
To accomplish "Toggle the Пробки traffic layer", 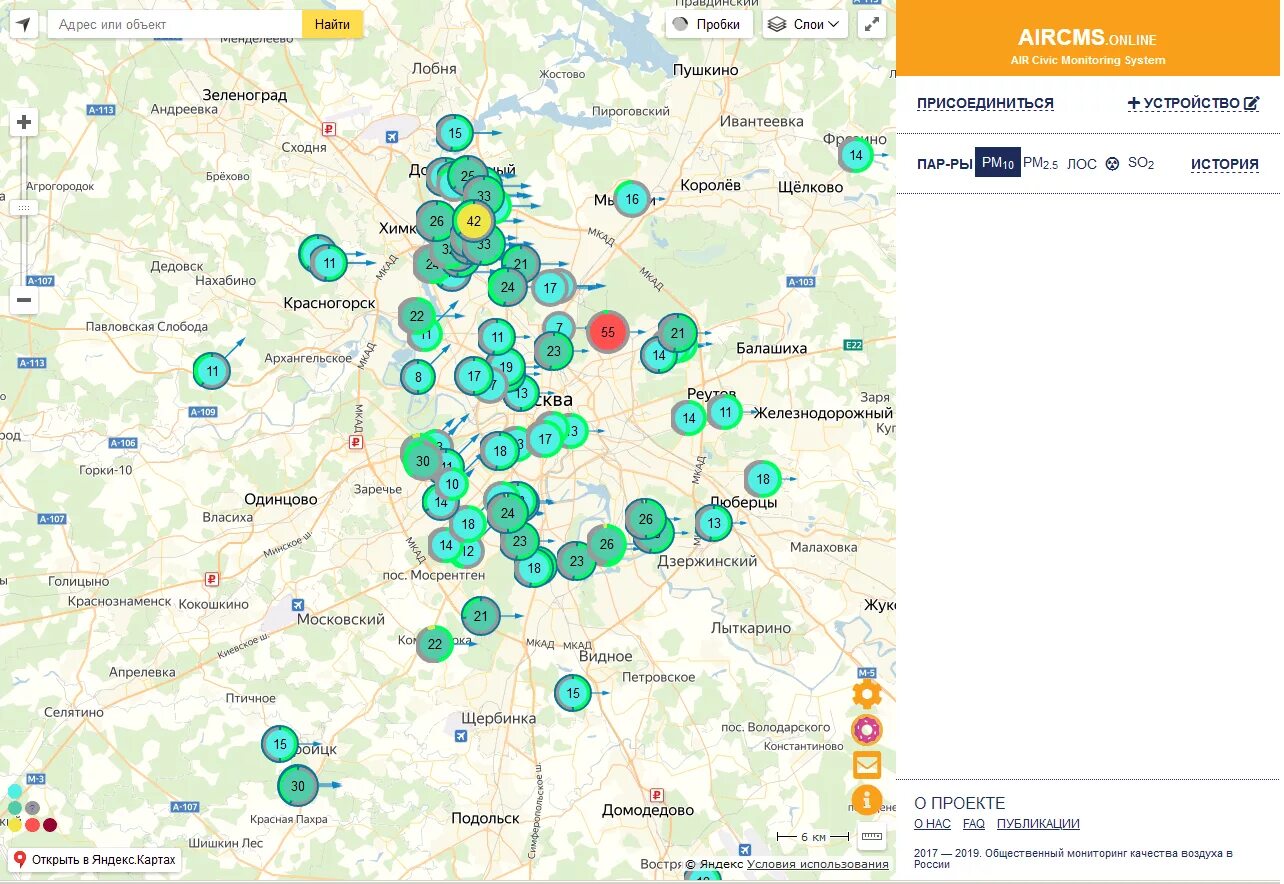I will pos(709,25).
